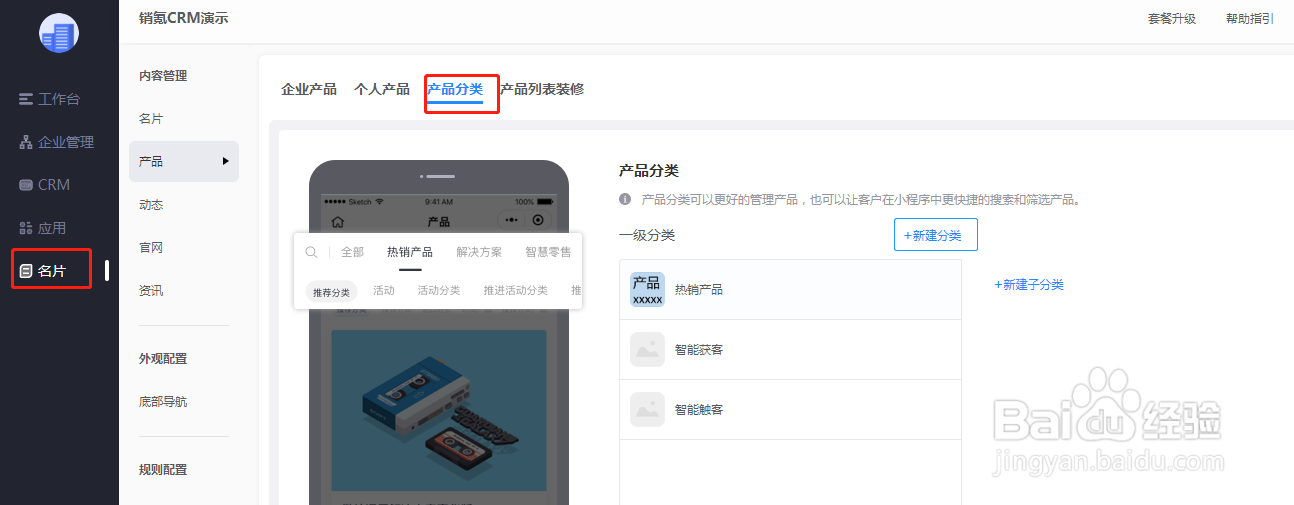Select 智慧零售 in the preview category bar

click(x=548, y=252)
